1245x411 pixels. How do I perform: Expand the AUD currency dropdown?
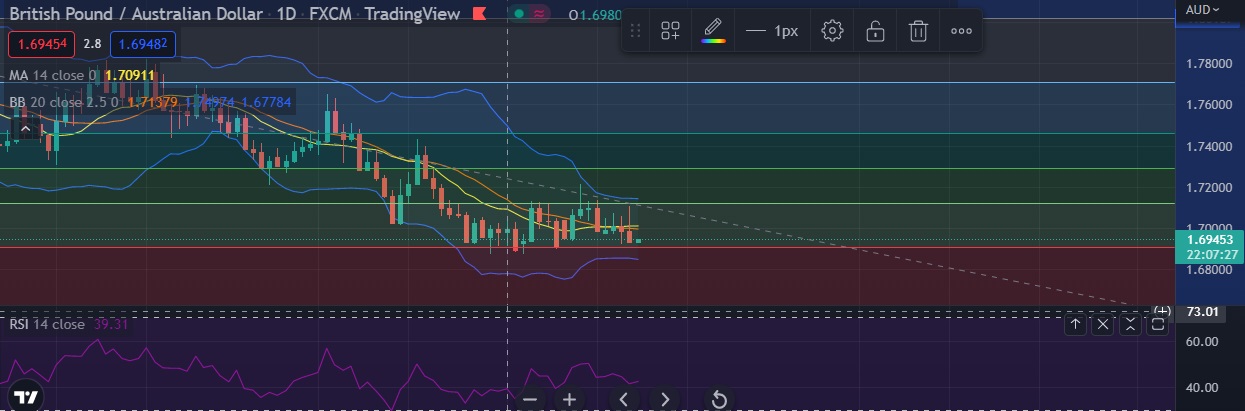[1202, 10]
